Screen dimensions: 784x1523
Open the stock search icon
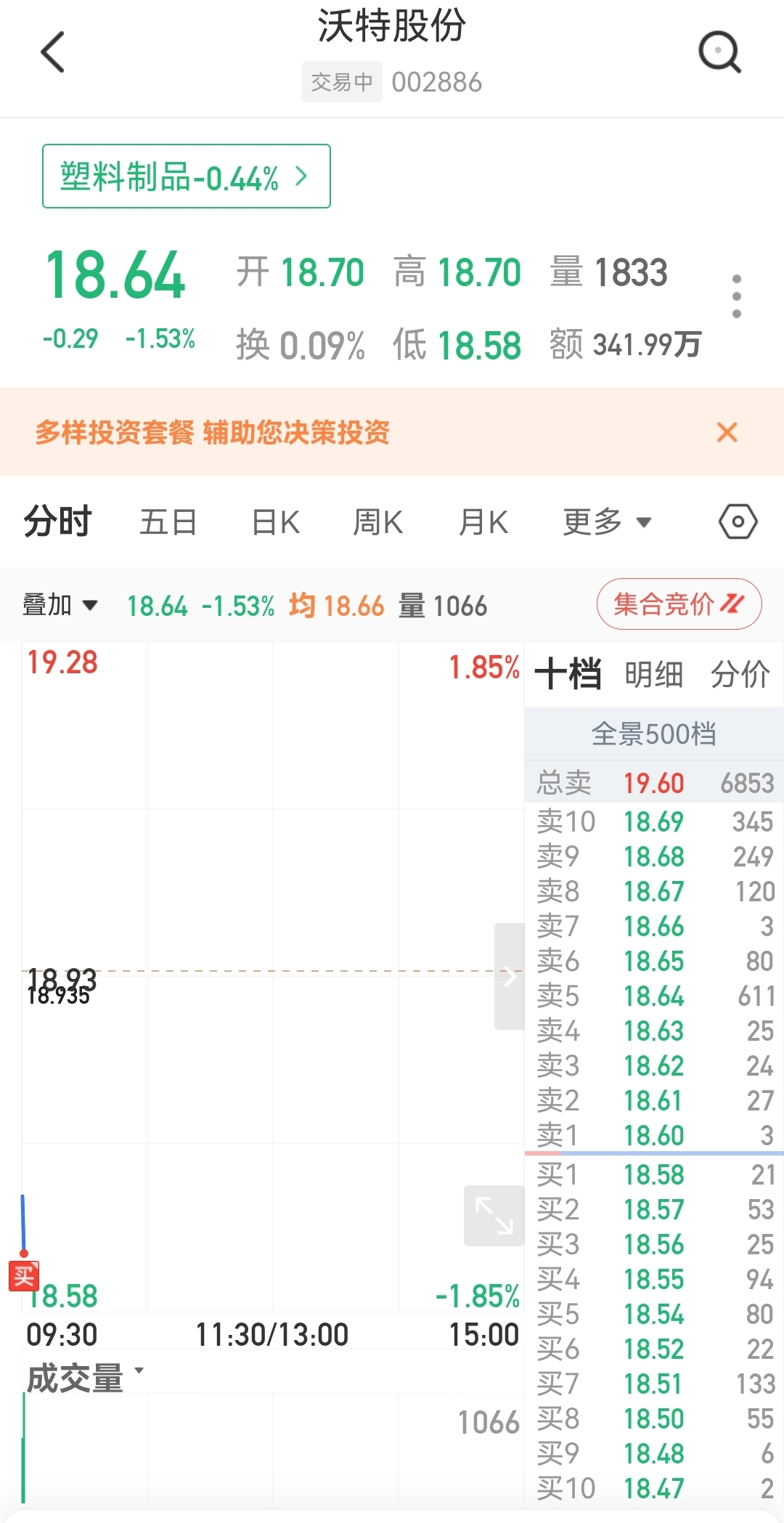click(x=719, y=52)
